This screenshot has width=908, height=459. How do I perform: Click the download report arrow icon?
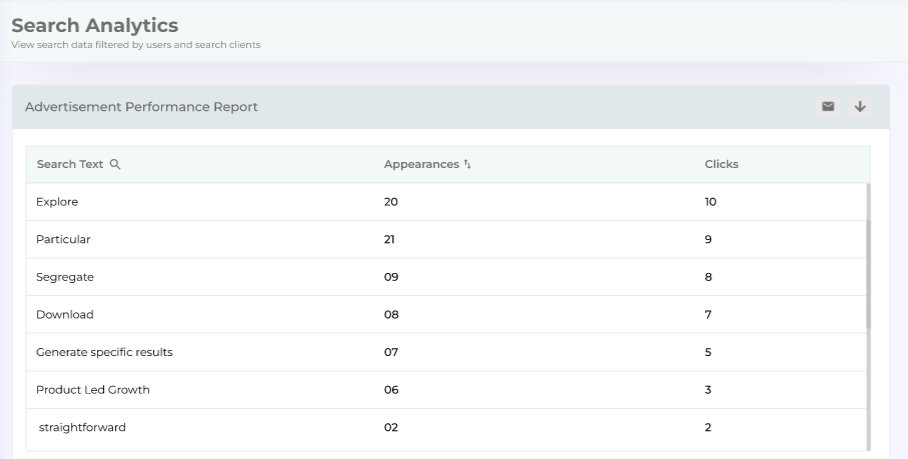click(x=858, y=107)
